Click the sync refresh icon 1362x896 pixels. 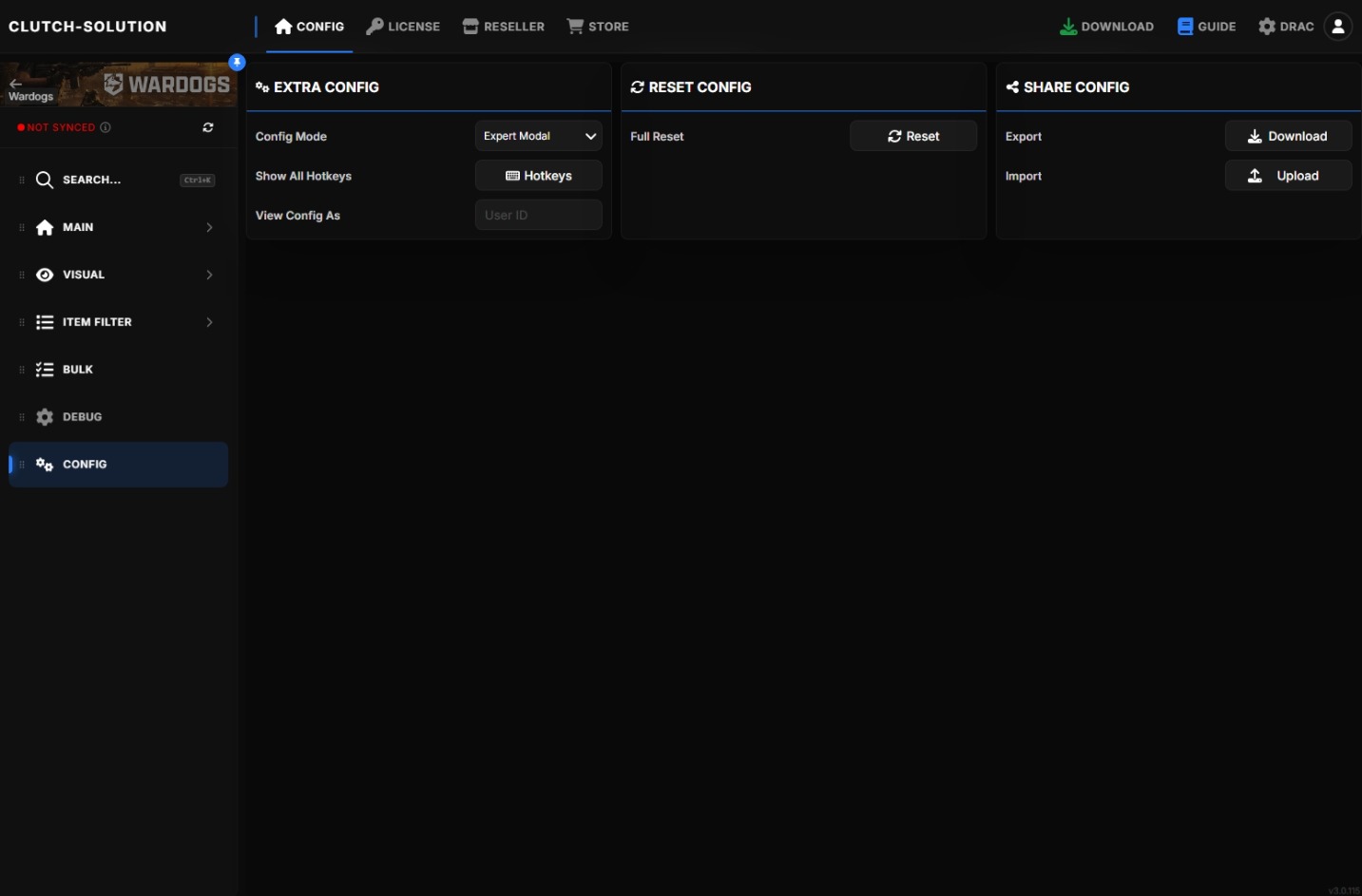click(208, 127)
